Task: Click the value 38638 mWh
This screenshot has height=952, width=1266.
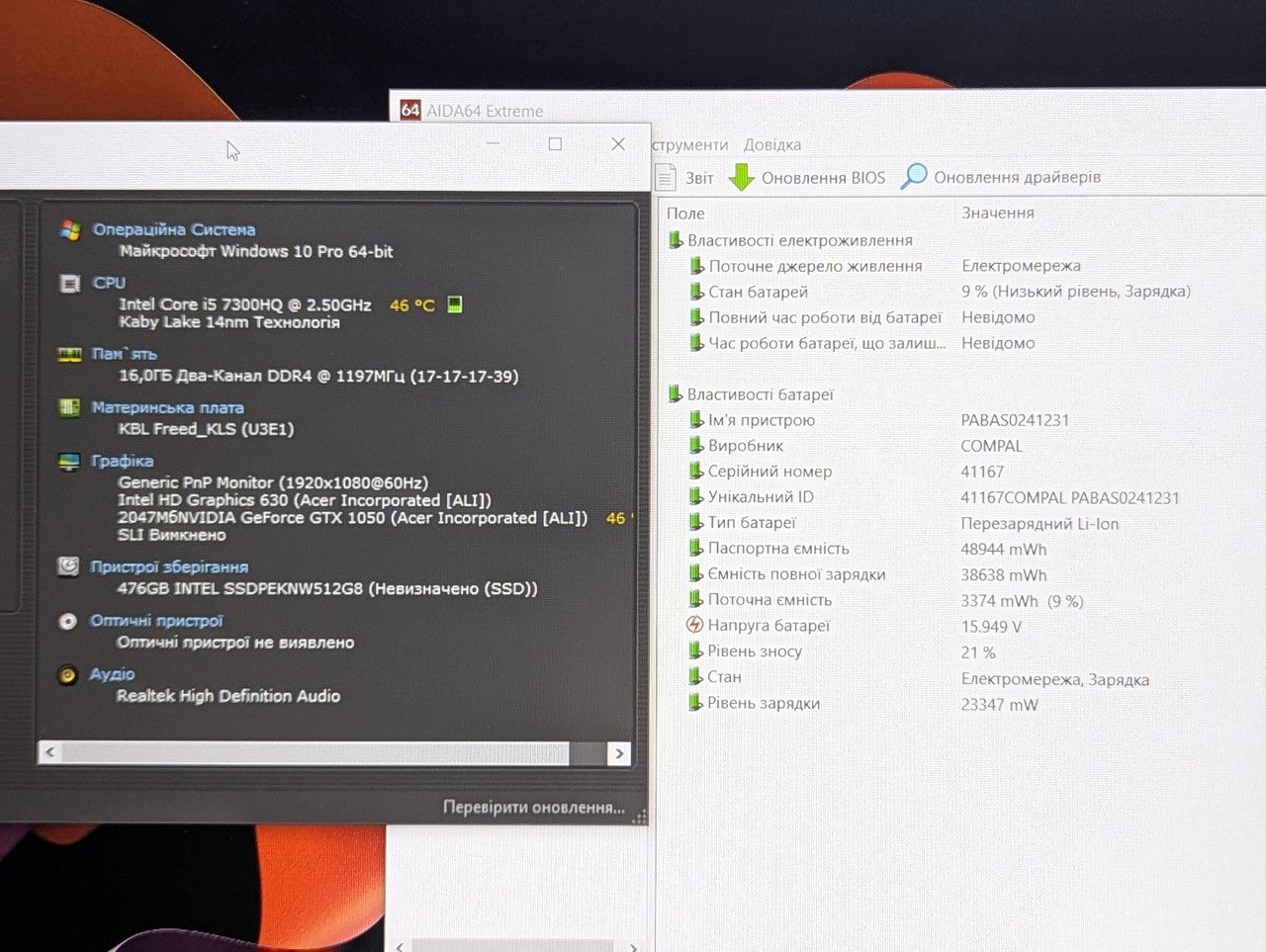Action: tap(1004, 575)
